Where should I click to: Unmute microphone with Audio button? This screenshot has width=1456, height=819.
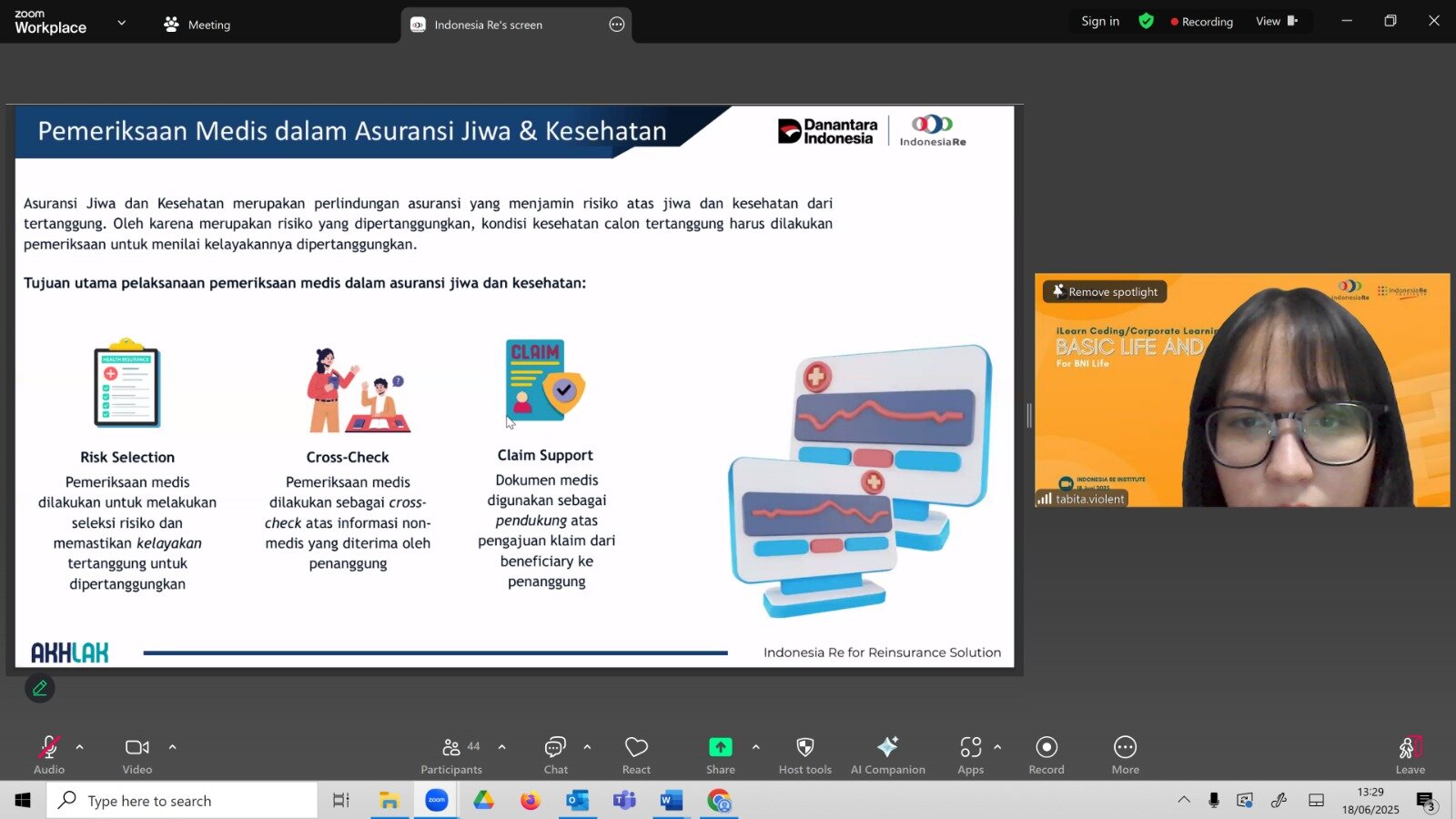tap(49, 755)
